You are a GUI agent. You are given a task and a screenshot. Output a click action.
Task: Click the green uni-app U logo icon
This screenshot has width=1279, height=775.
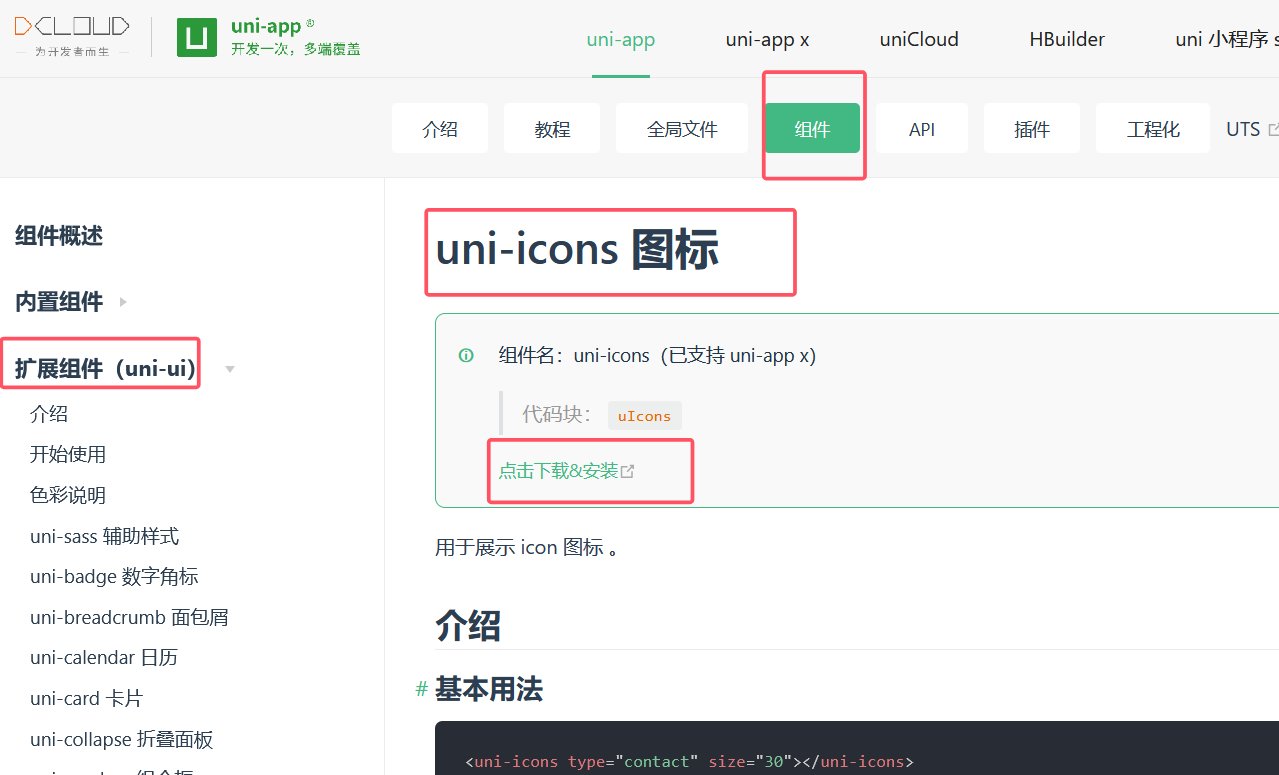197,37
